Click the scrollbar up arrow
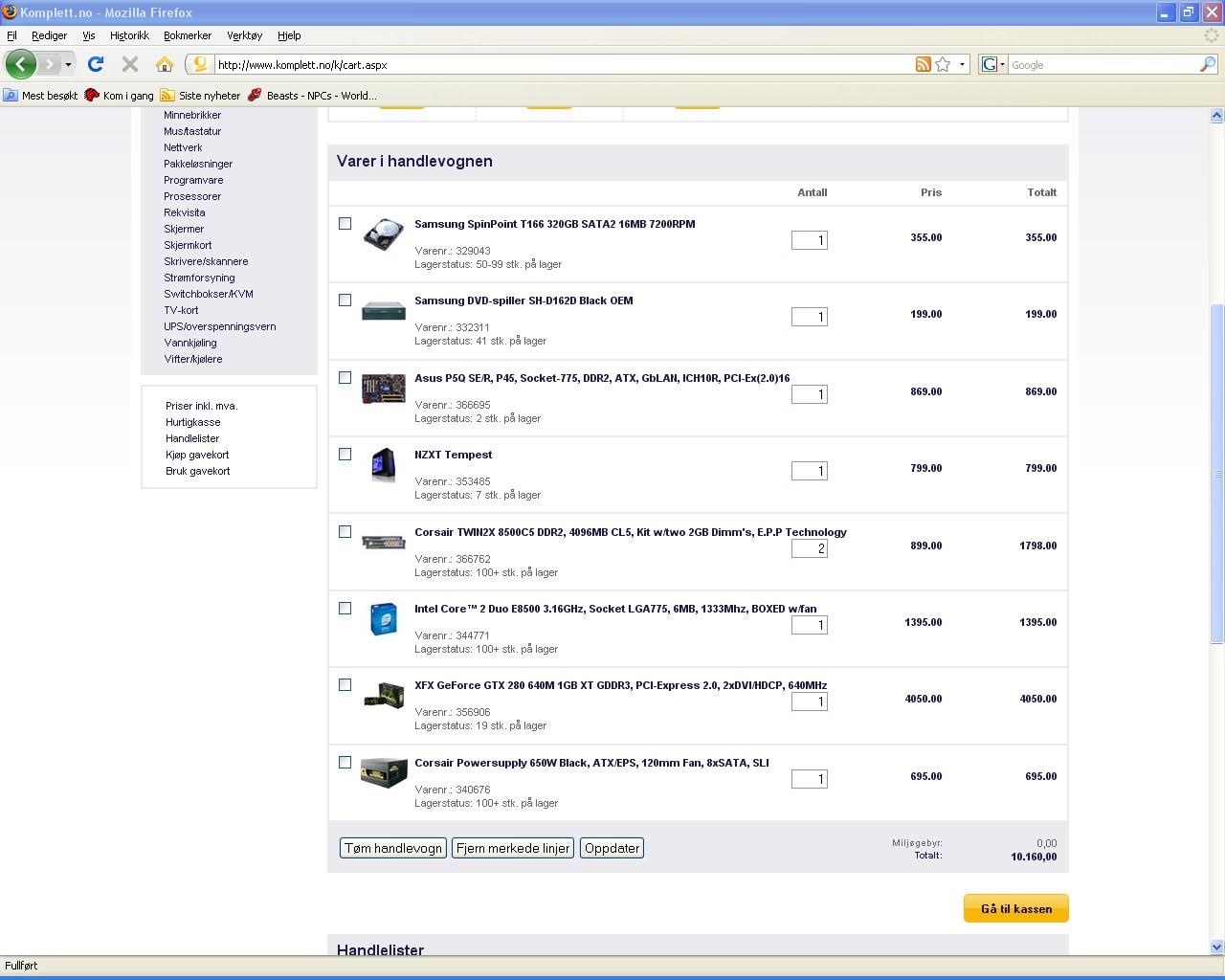The height and width of the screenshot is (980, 1225). [1217, 115]
